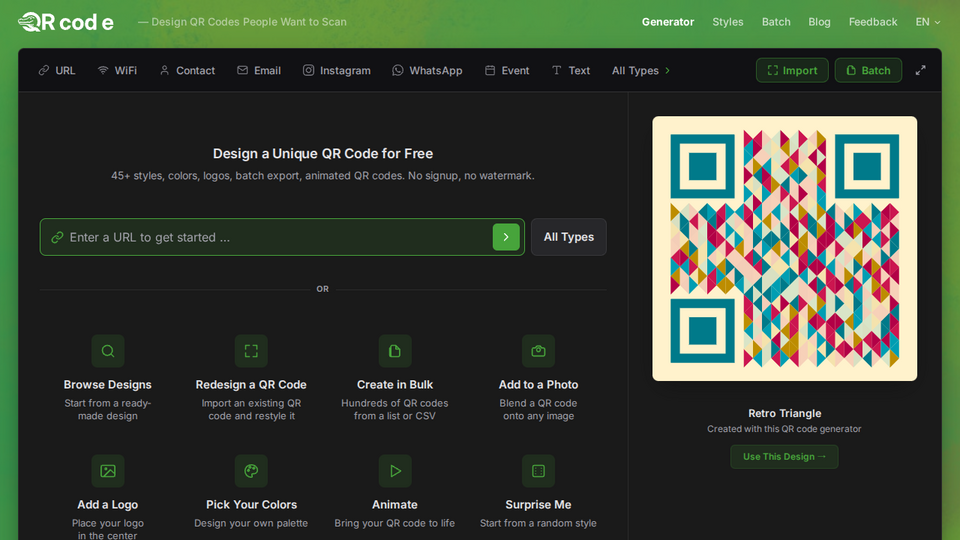Click the Retro Triangle QR code preview
Screen dimensions: 960x540
pyautogui.click(x=784, y=249)
